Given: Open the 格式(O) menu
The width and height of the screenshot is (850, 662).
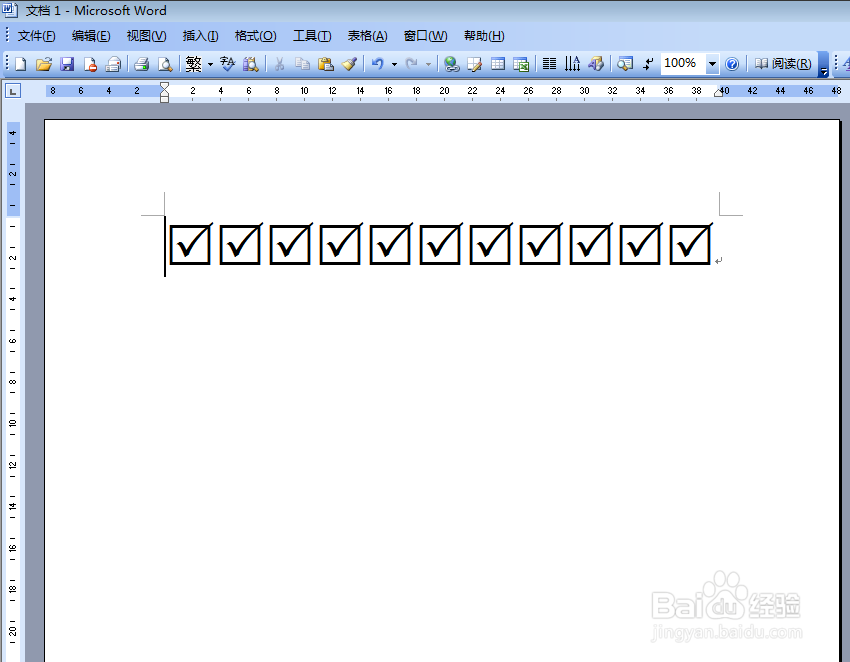Looking at the screenshot, I should (x=255, y=36).
